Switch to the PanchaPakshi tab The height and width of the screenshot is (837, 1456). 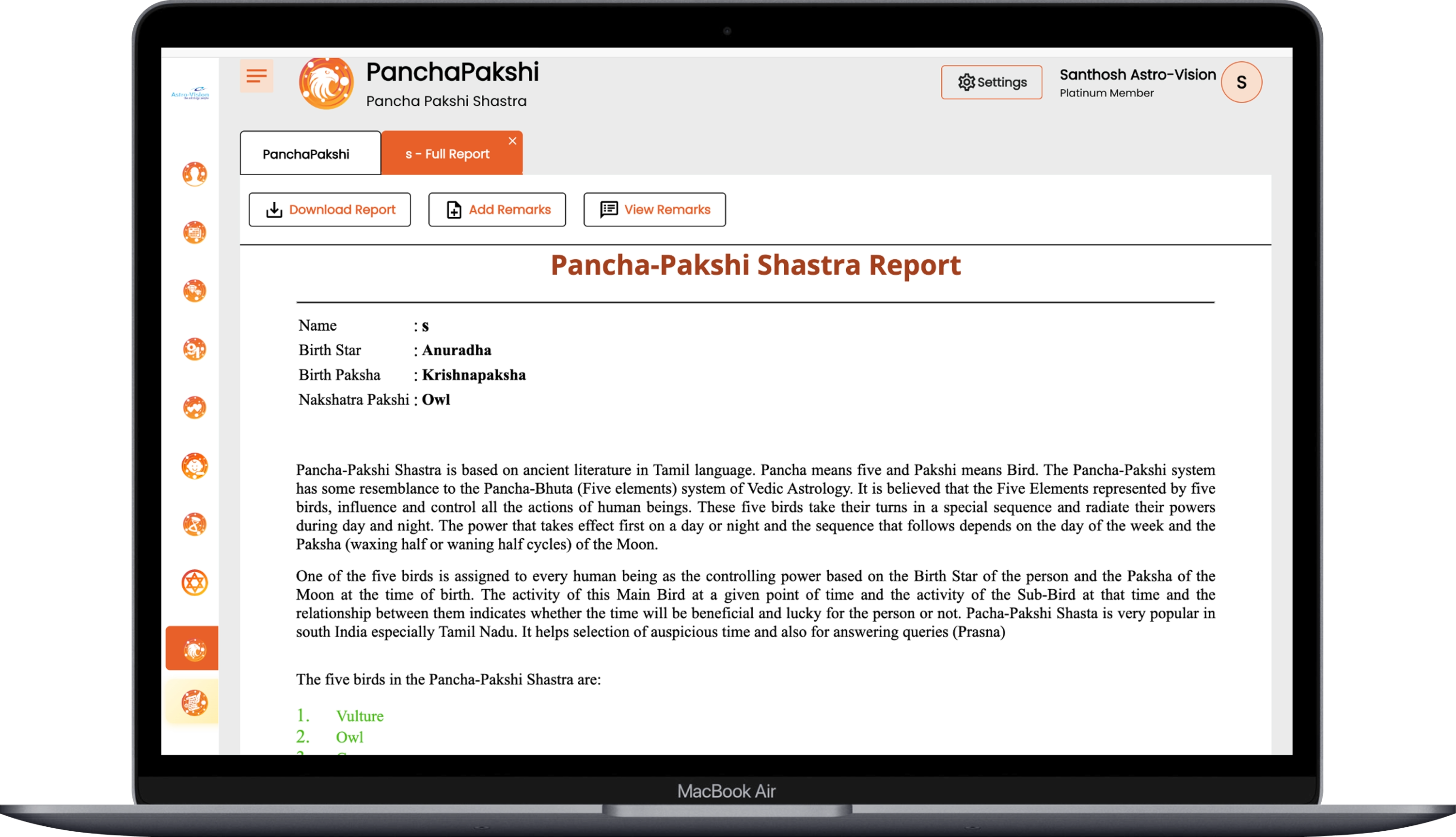[310, 153]
